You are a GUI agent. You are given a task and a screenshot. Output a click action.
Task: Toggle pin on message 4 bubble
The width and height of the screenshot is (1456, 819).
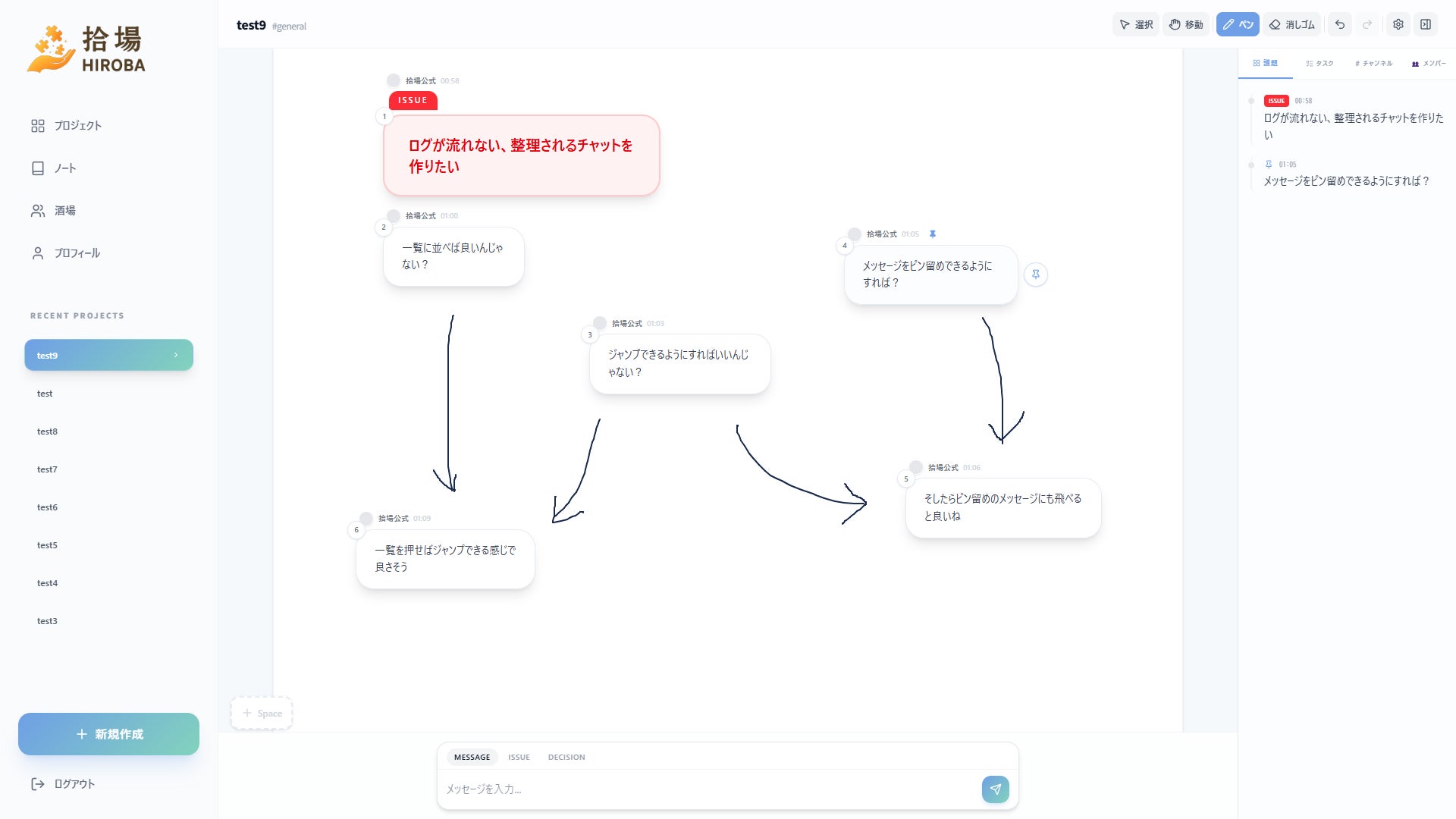click(1035, 275)
